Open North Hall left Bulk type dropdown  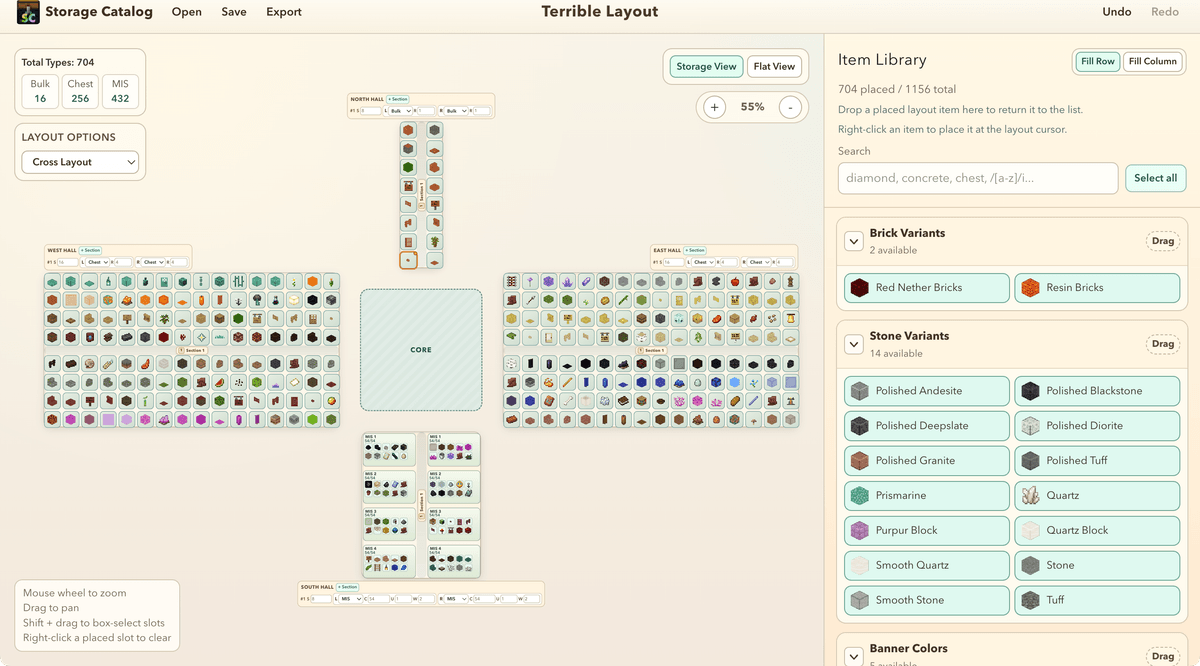pos(400,111)
